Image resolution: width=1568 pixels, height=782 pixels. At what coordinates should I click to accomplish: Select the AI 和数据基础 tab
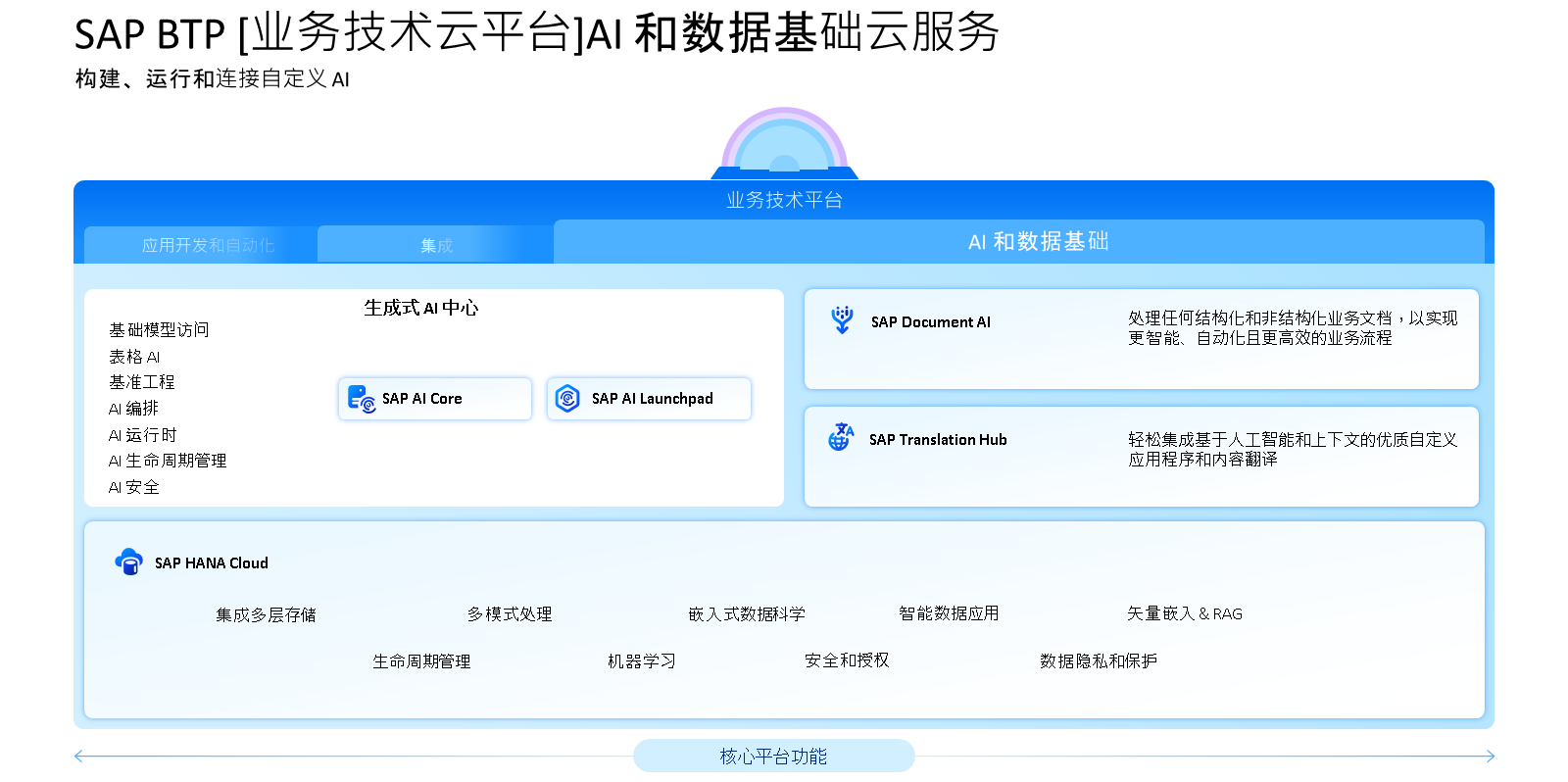1019,241
